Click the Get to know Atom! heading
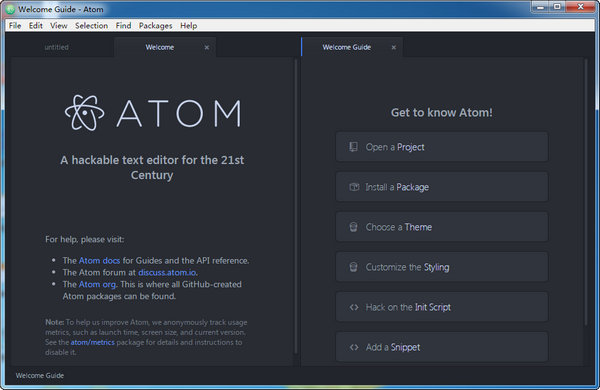The image size is (600, 390). pos(442,113)
